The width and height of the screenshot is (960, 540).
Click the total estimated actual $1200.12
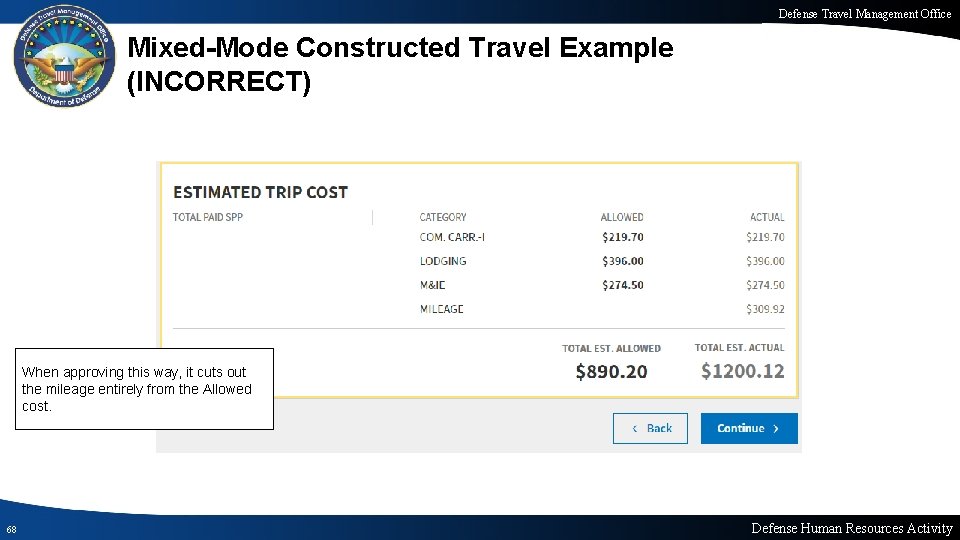[742, 372]
